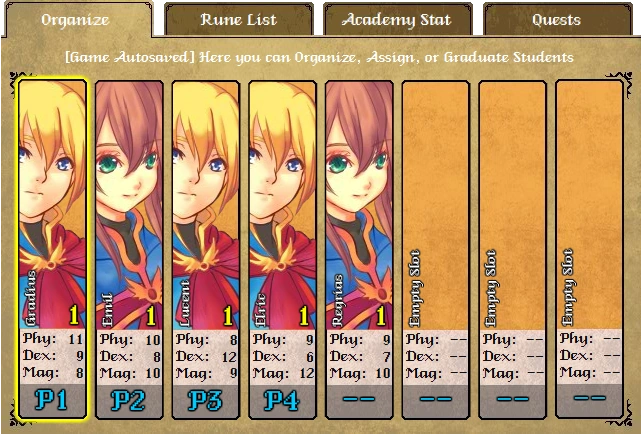Click the P2 party slot badge
Viewport: 641px width, 434px height.
(x=129, y=400)
